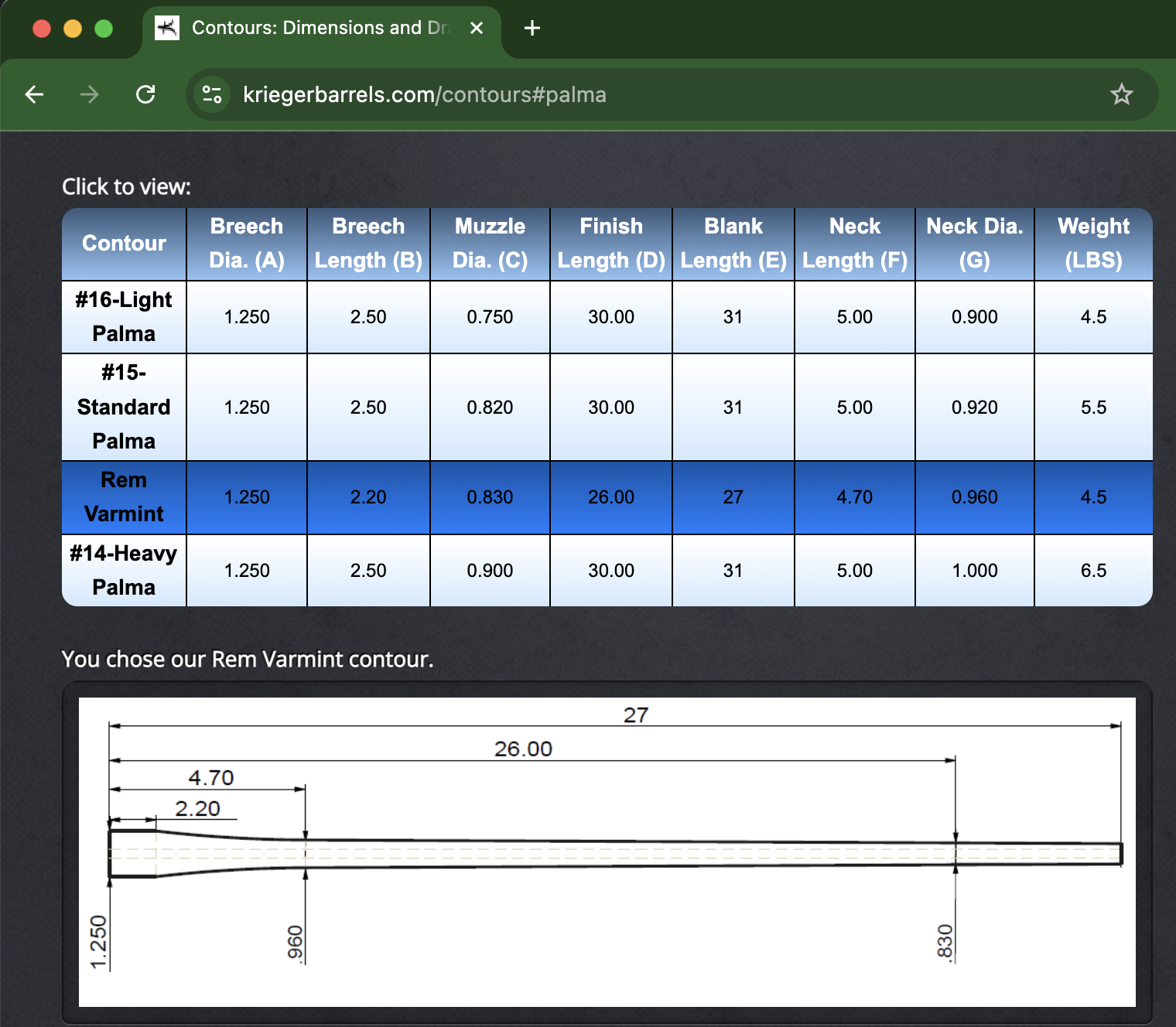Click the Finish Length (D) header
Screen dimensions: 1176x1027
pyautogui.click(x=611, y=244)
